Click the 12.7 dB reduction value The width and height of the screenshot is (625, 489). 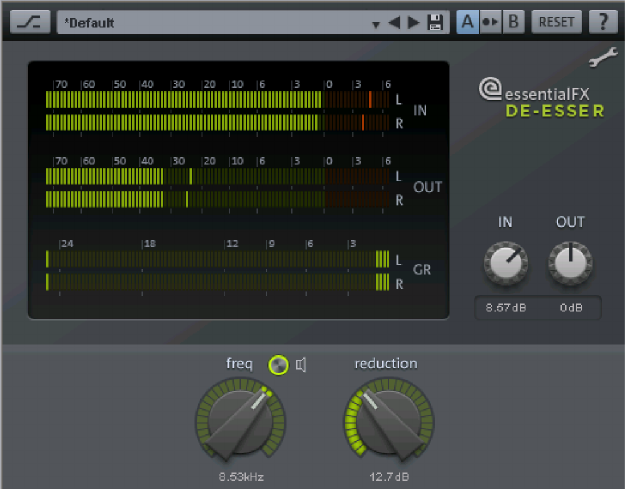point(389,477)
